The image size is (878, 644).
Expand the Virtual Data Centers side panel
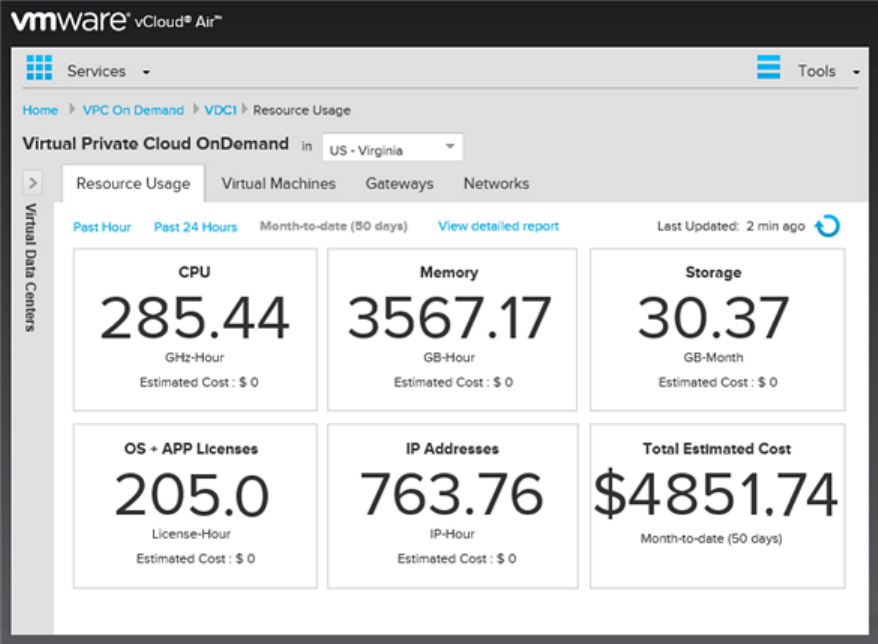click(32, 183)
